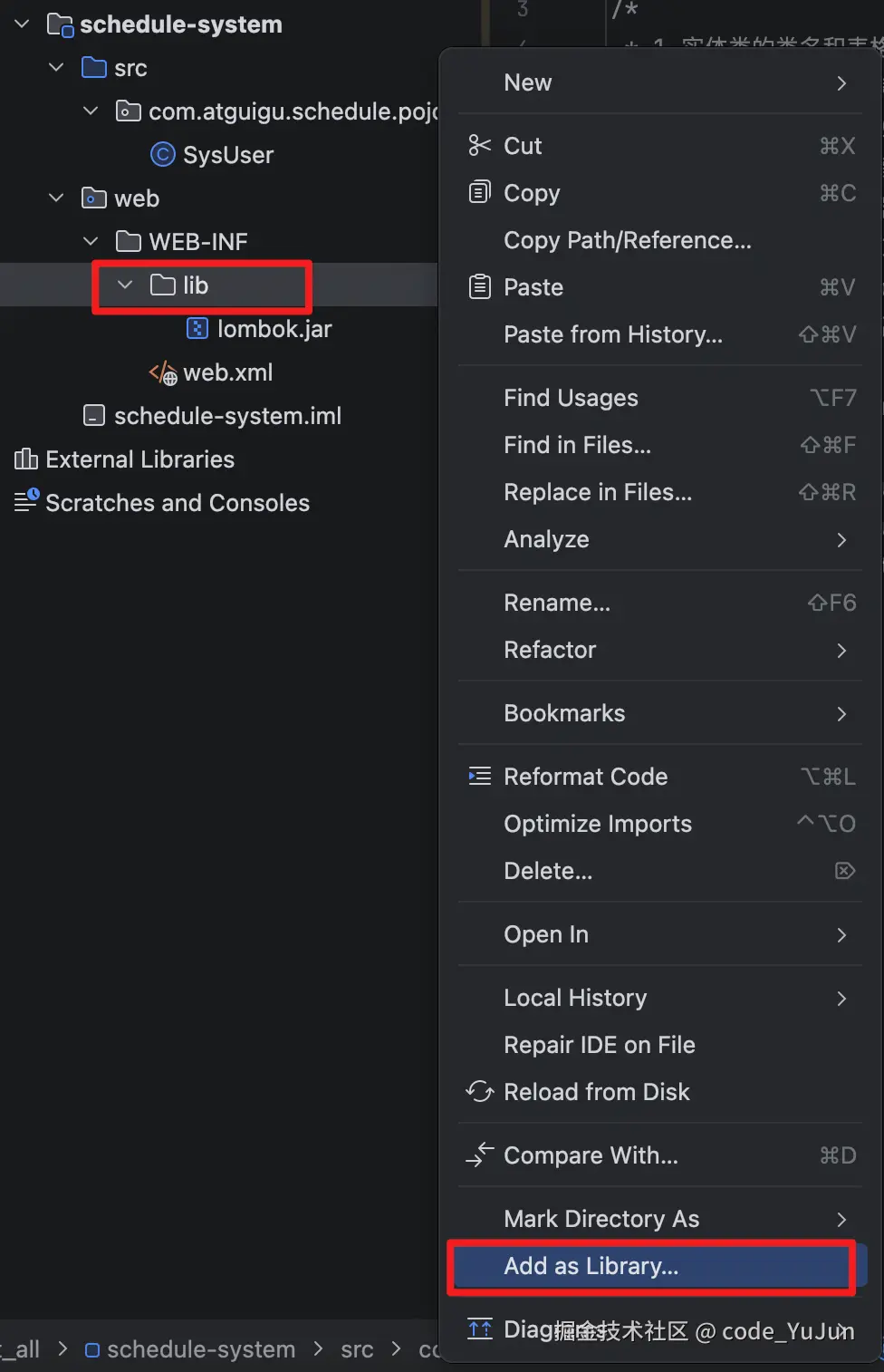Click the lombok.jar archive icon
Screen dimensions: 884x1372
click(197, 328)
